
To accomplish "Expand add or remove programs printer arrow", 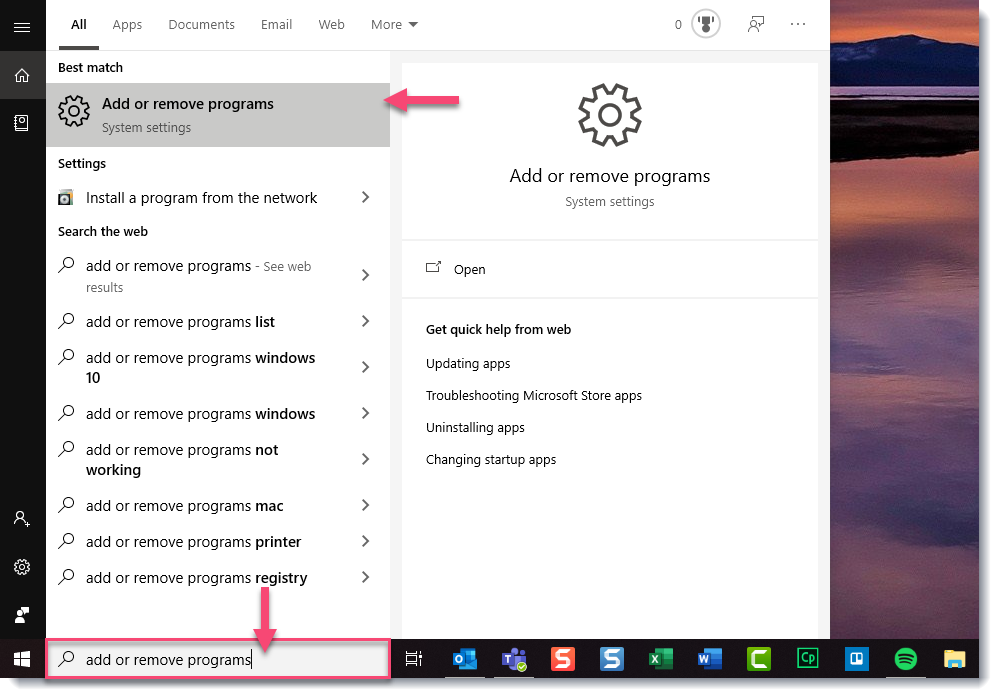I will pos(366,541).
